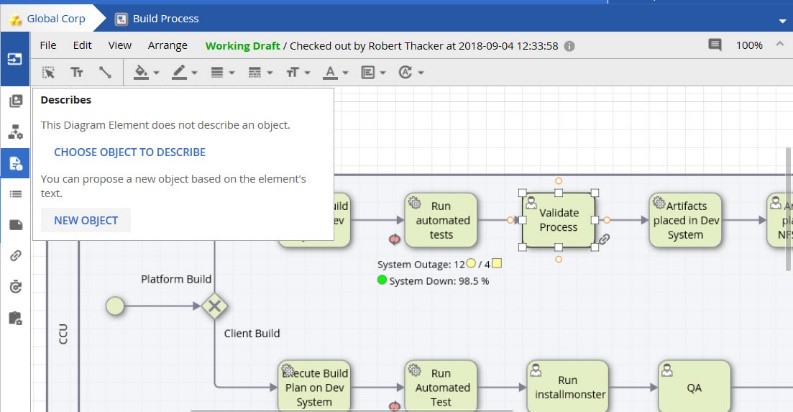Select the connector line tool
Screen dimensions: 793x412
[105, 72]
